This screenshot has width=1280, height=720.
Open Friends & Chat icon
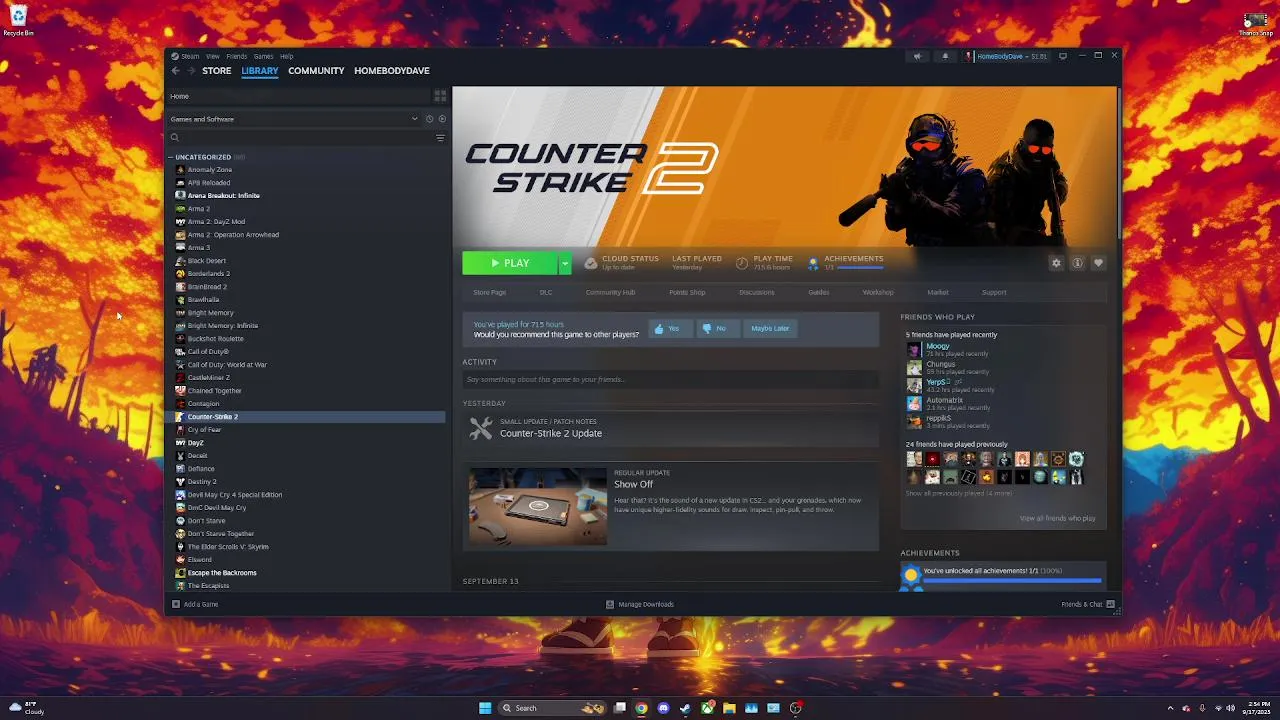coord(1110,604)
